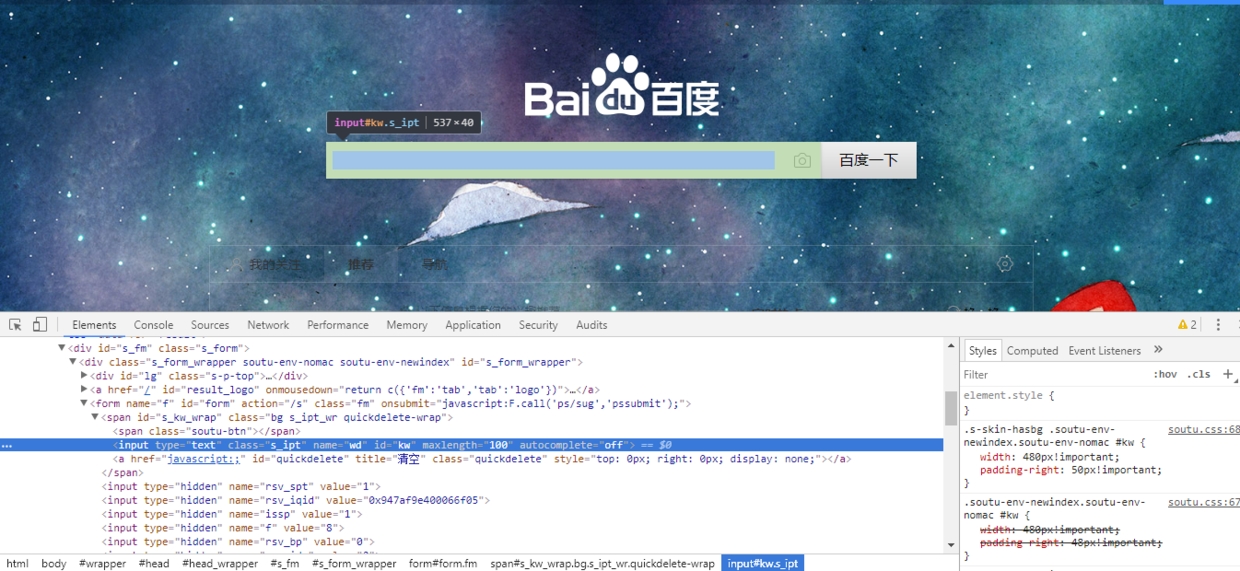Toggle the :hov element state panel

tap(1165, 374)
